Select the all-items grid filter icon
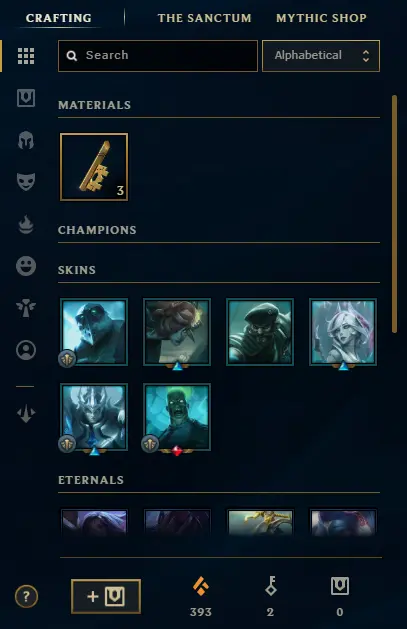 (x=26, y=56)
